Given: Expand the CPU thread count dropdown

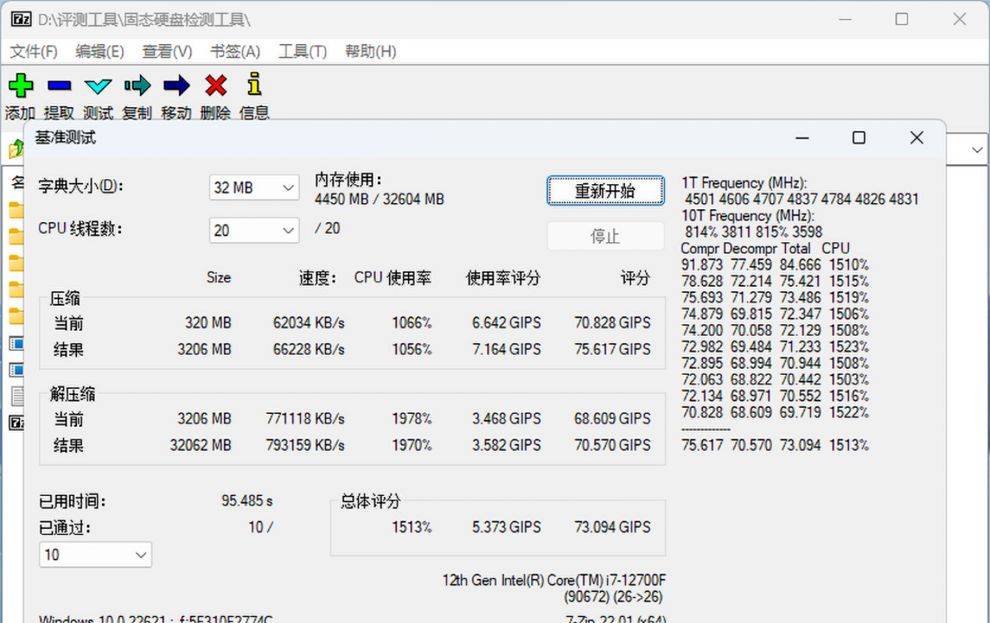Looking at the screenshot, I should coord(254,230).
